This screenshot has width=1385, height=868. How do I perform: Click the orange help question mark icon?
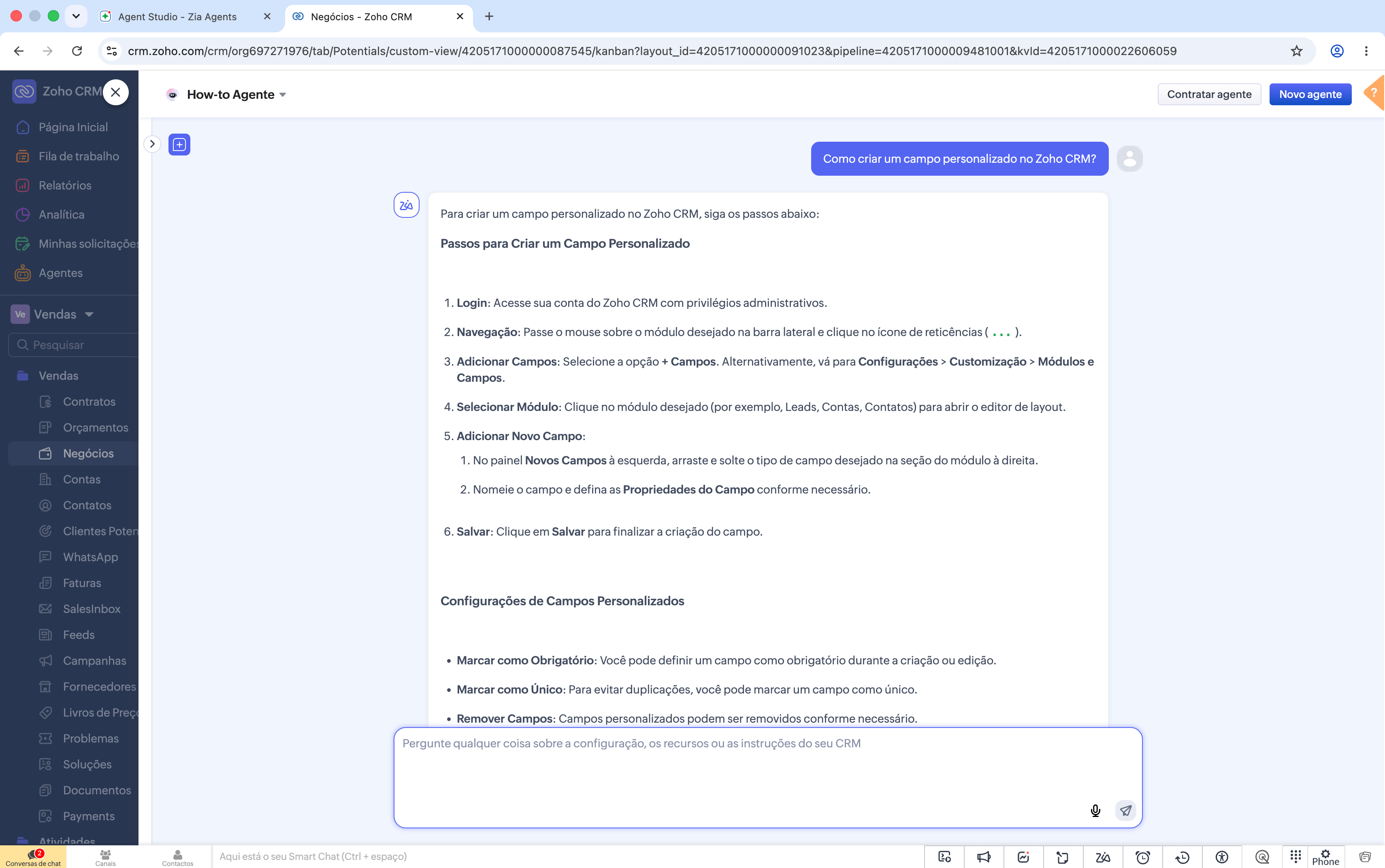pyautogui.click(x=1374, y=92)
